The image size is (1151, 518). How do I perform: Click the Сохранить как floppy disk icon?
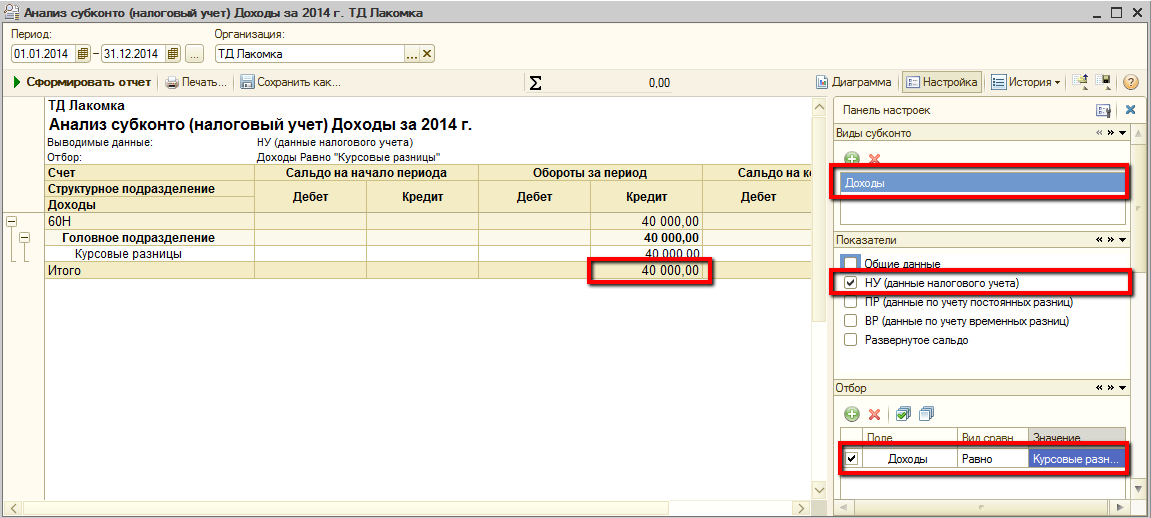pos(247,82)
